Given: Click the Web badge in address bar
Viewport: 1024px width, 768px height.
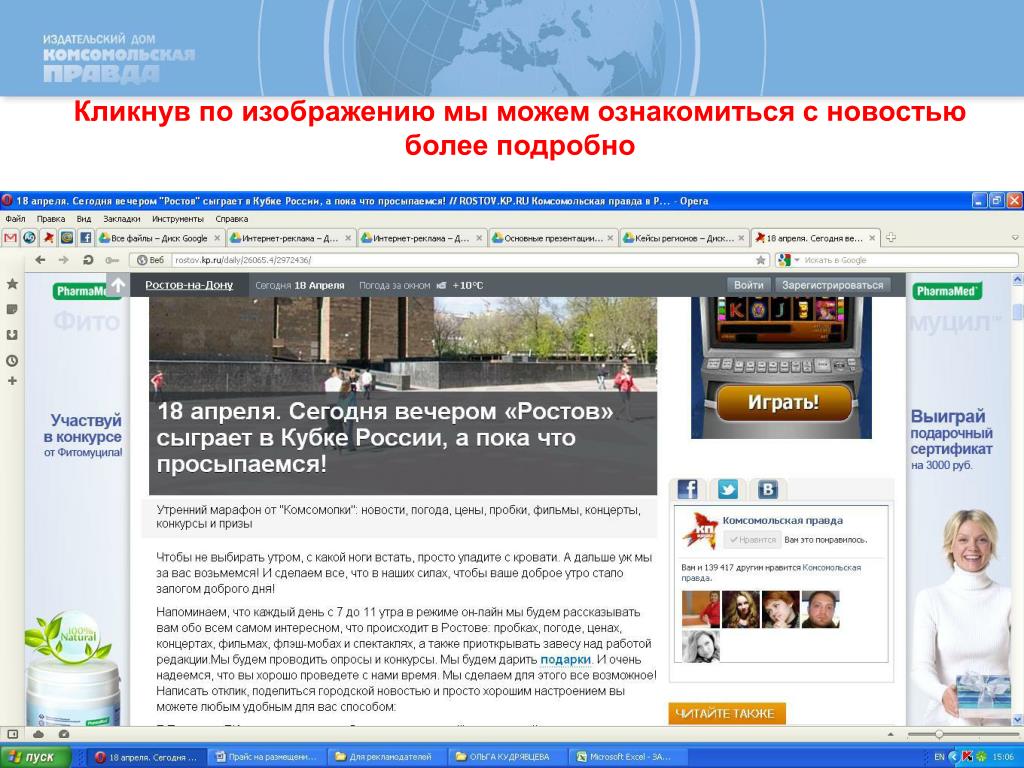Looking at the screenshot, I should (x=151, y=260).
